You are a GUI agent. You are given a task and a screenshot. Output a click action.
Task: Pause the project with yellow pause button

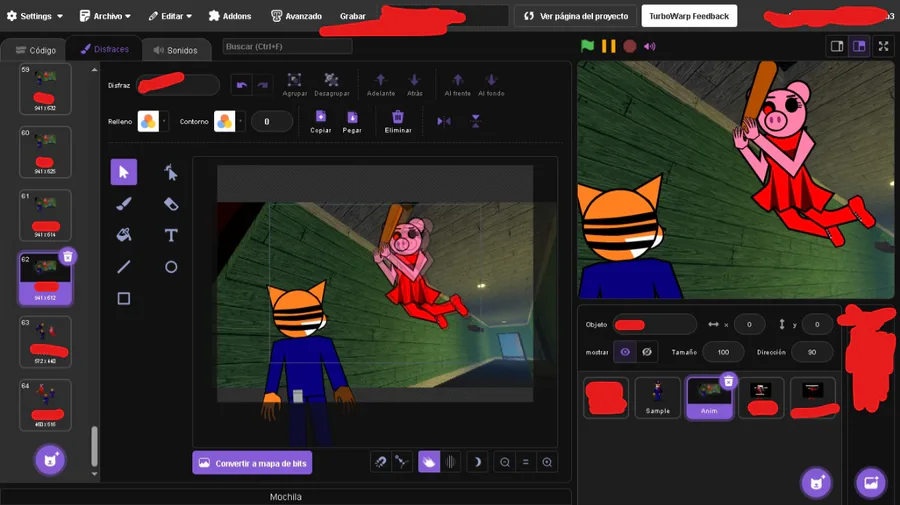pyautogui.click(x=608, y=46)
